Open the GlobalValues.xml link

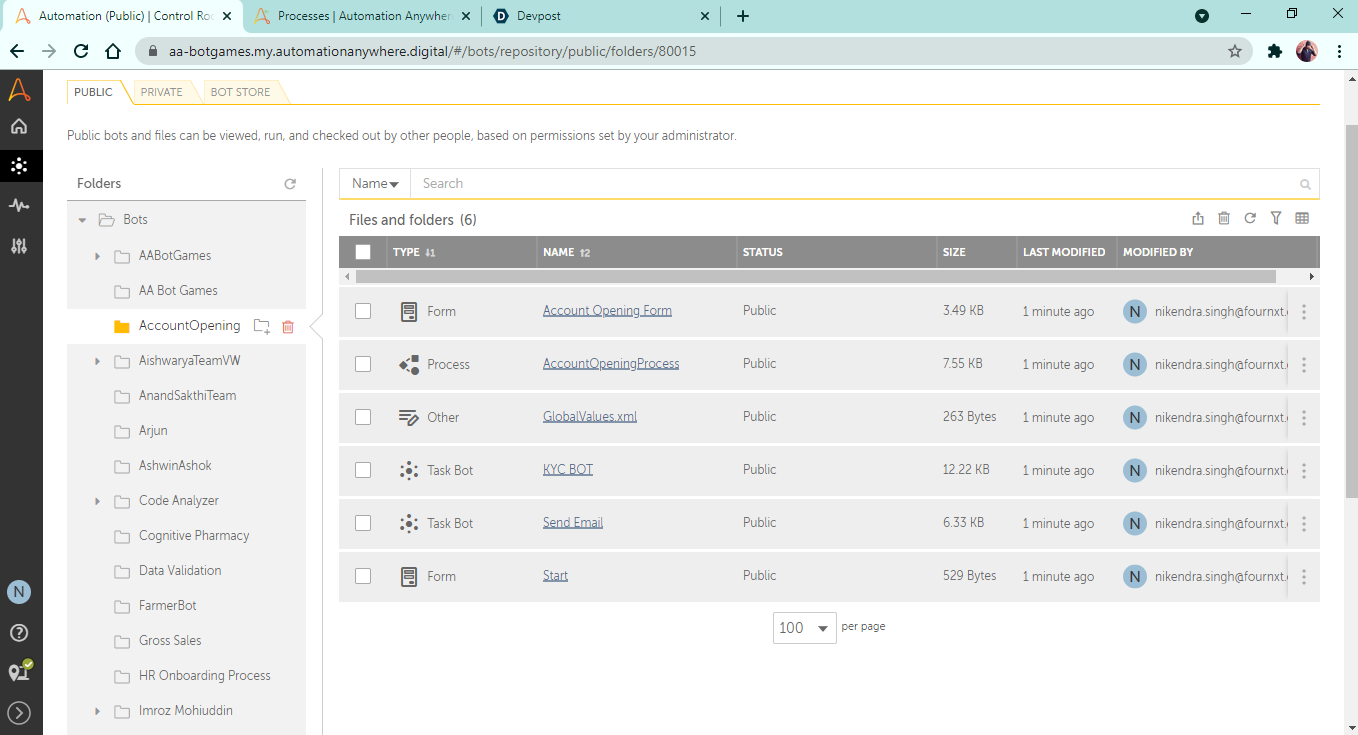coord(590,417)
